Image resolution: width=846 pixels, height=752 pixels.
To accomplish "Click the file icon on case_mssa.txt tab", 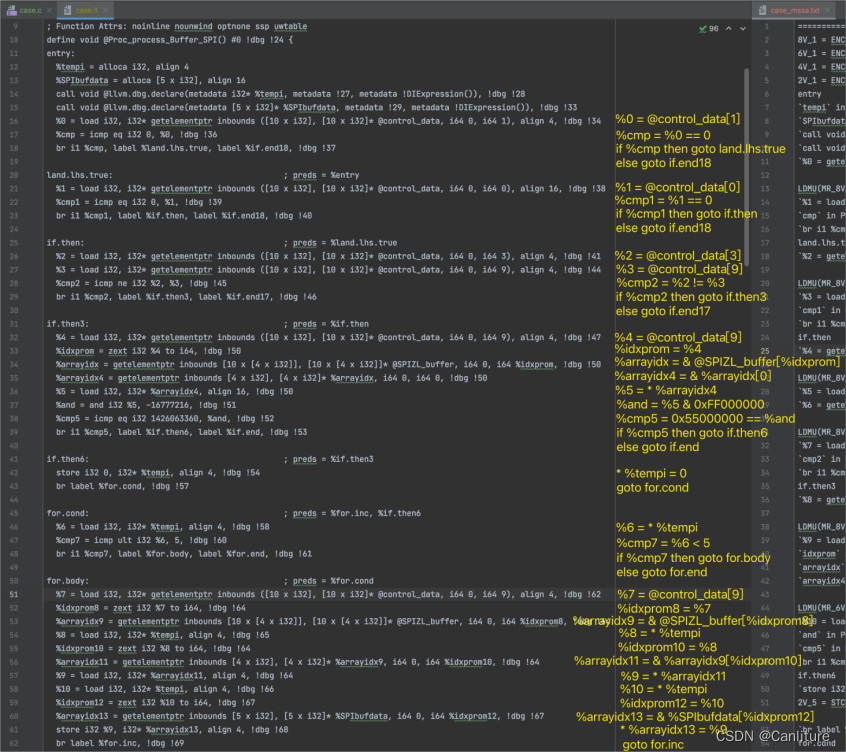I will 762,10.
